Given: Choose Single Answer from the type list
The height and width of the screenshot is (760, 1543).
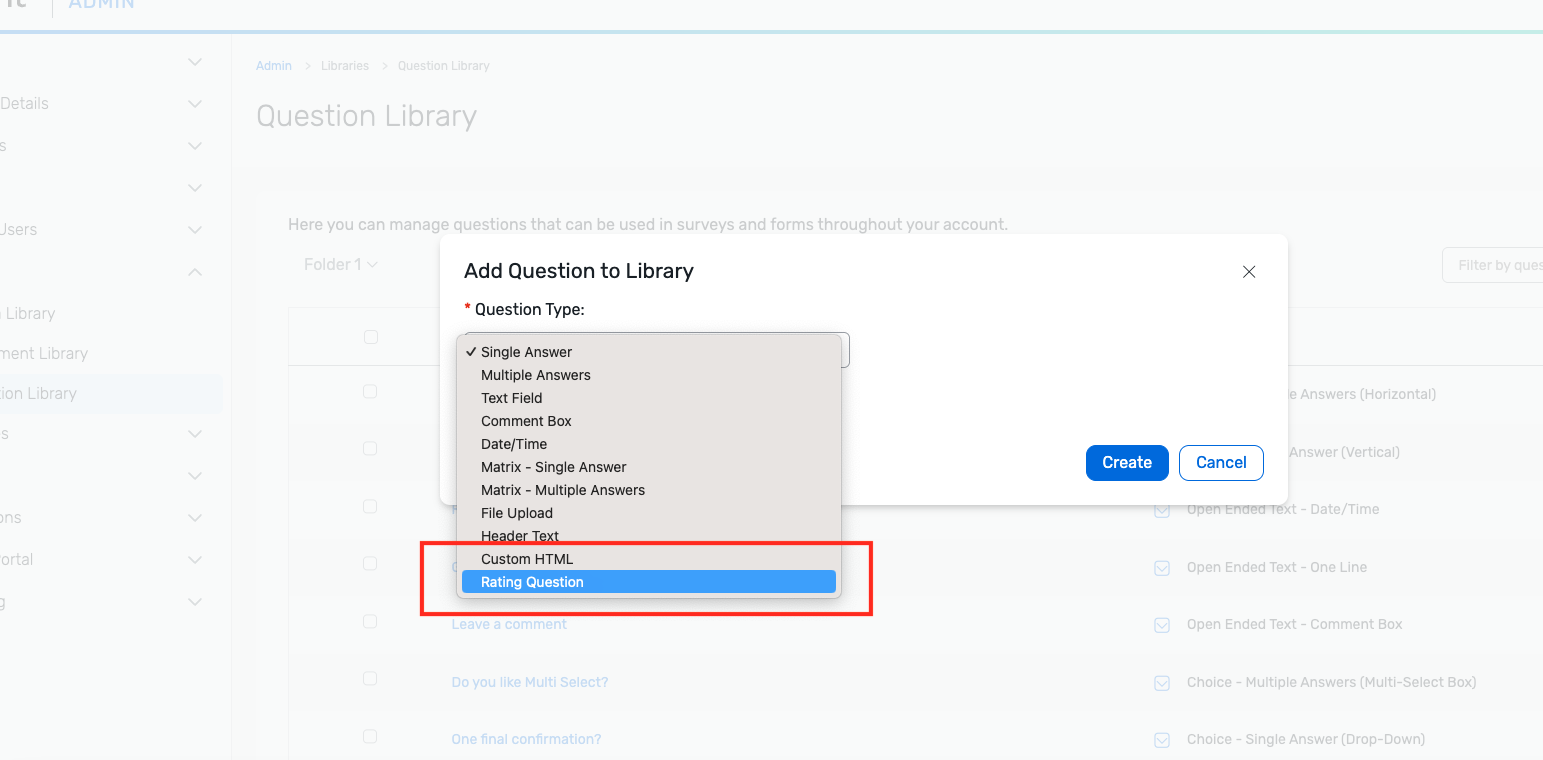Looking at the screenshot, I should tap(648, 352).
